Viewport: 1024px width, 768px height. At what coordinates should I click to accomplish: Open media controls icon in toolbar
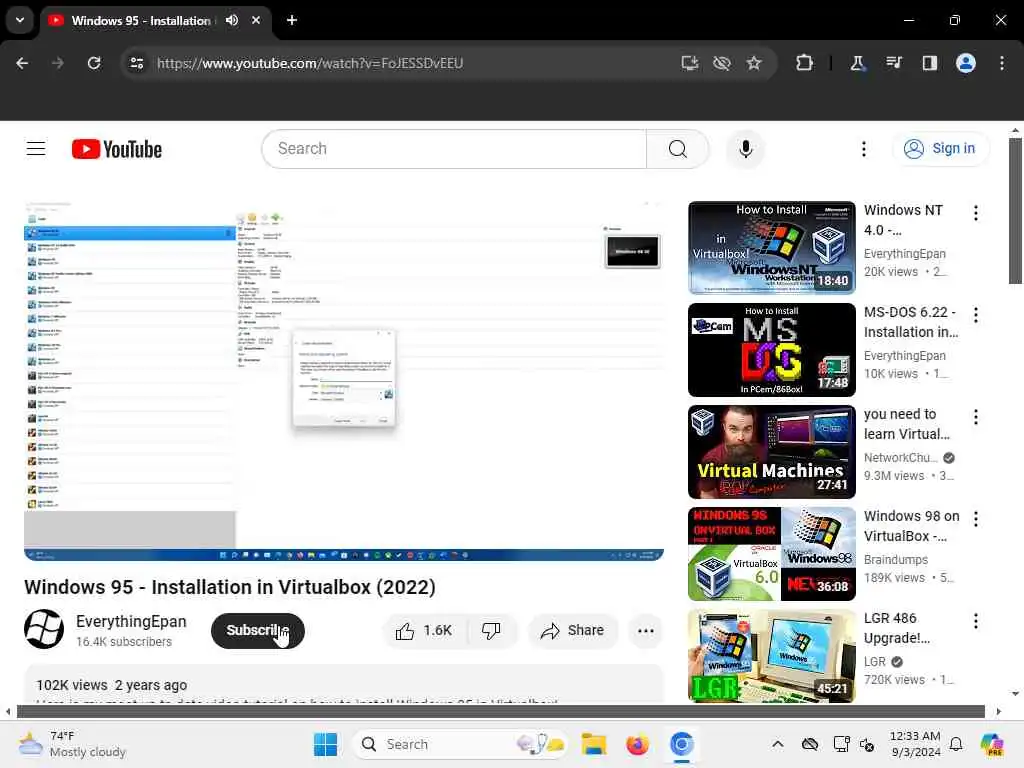[893, 63]
